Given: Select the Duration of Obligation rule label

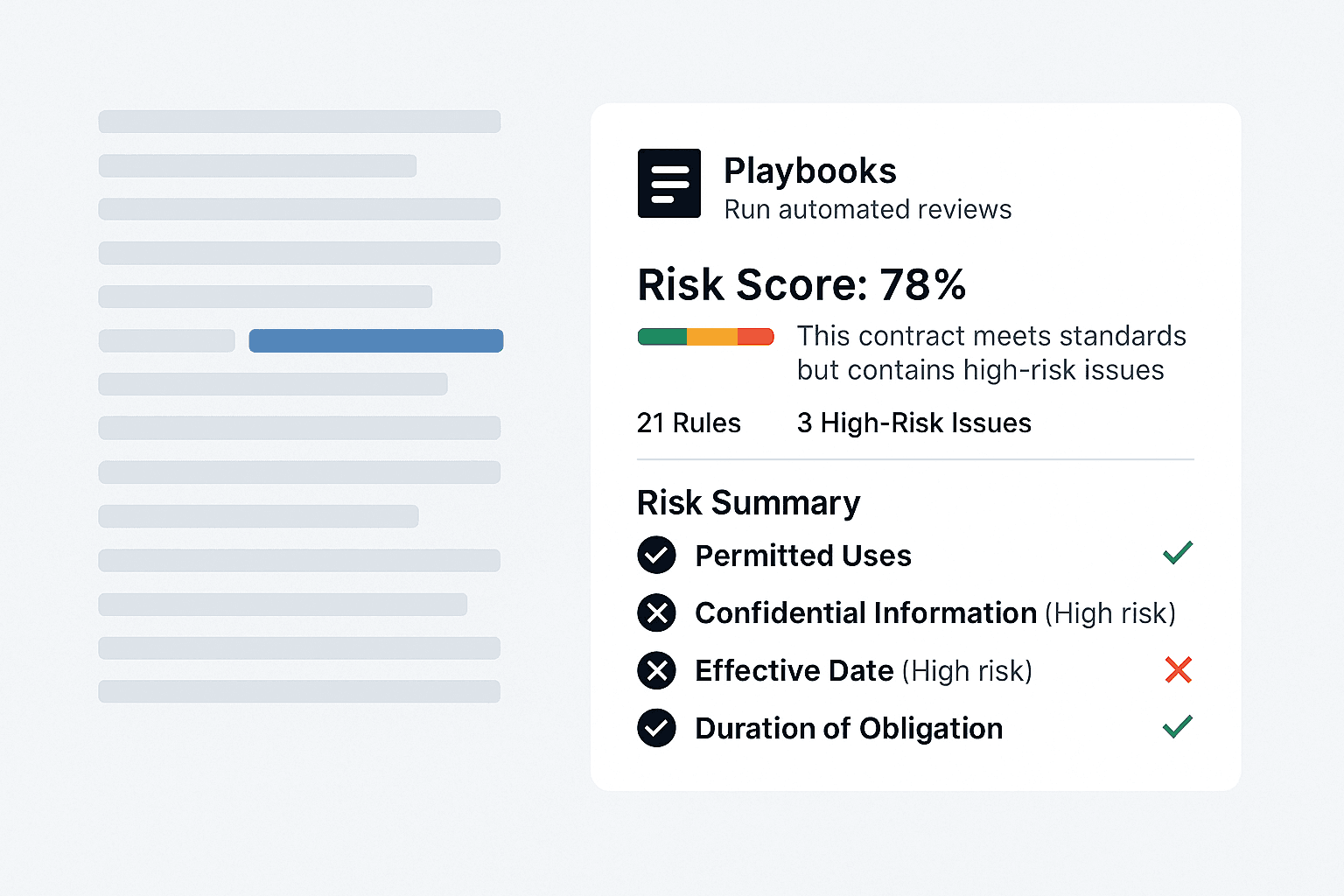Looking at the screenshot, I should [x=849, y=729].
